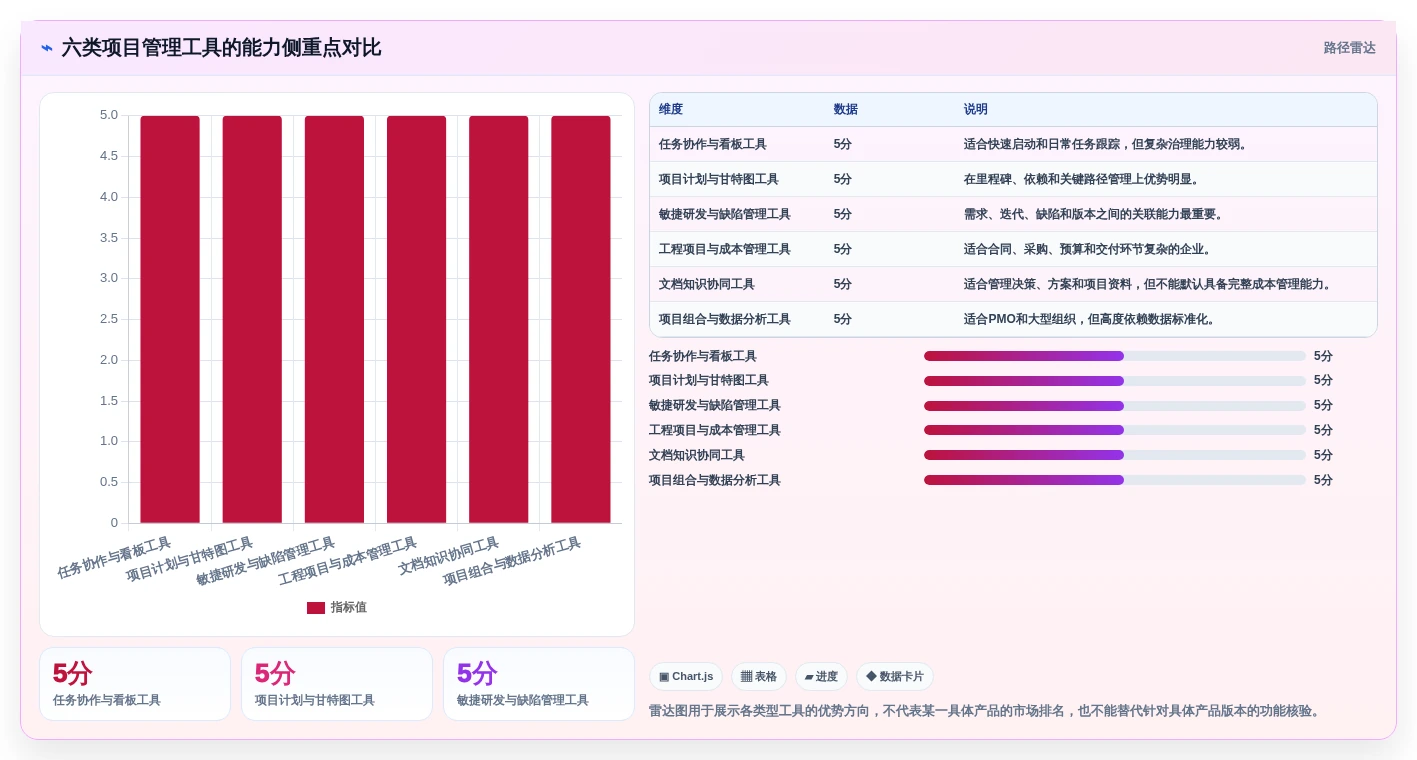The height and width of the screenshot is (760, 1417).
Task: Select 敏捷研发与缺陷管理工具 in the table's 维度 column
Action: click(725, 214)
